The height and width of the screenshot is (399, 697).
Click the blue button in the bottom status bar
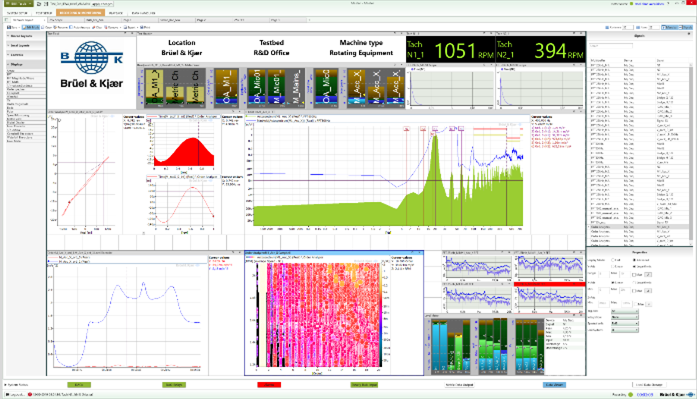pyautogui.click(x=554, y=385)
